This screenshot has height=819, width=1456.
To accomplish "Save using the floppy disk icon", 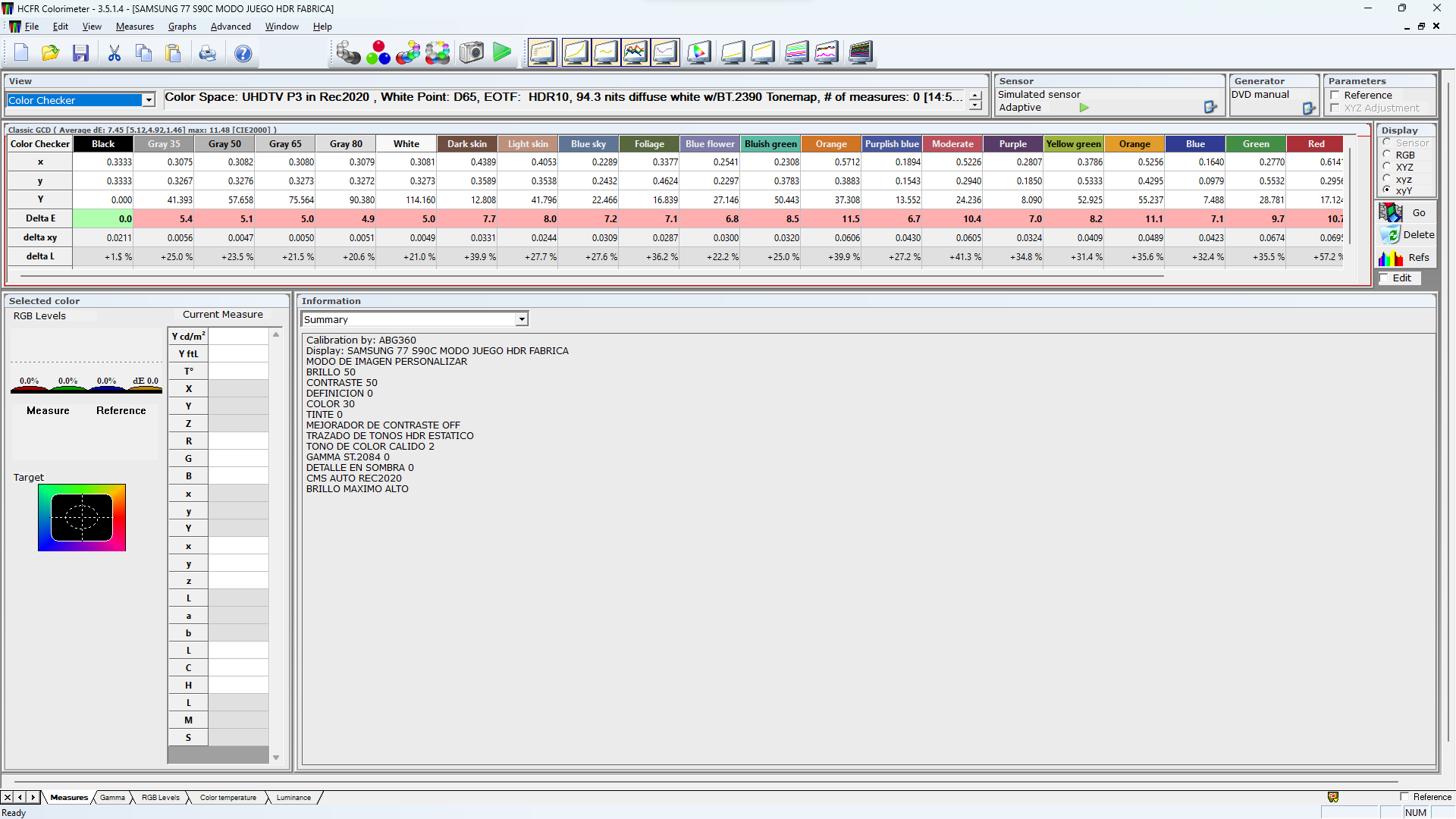I will point(81,53).
